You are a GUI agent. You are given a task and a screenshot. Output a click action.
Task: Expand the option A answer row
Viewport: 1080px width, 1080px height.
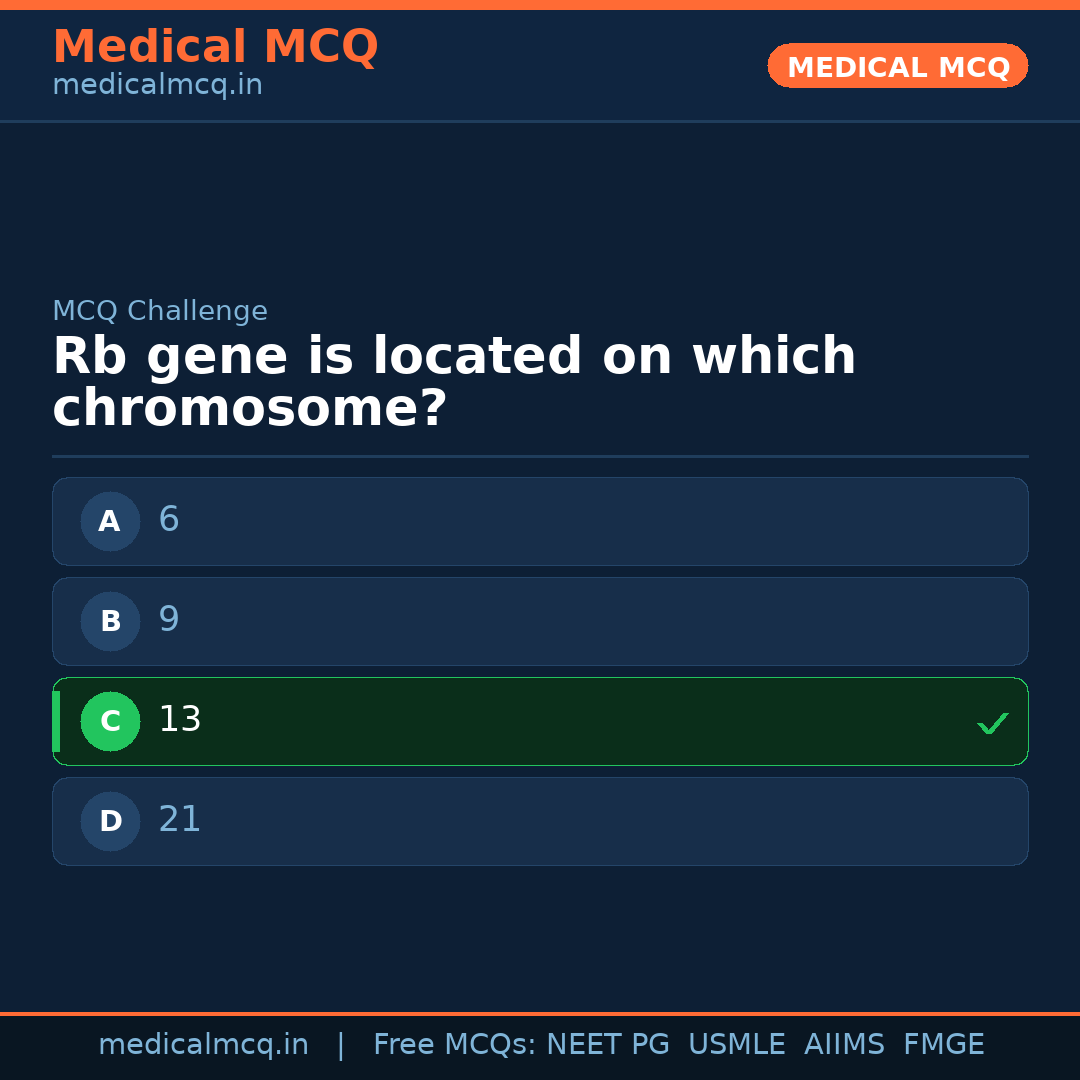pos(540,521)
